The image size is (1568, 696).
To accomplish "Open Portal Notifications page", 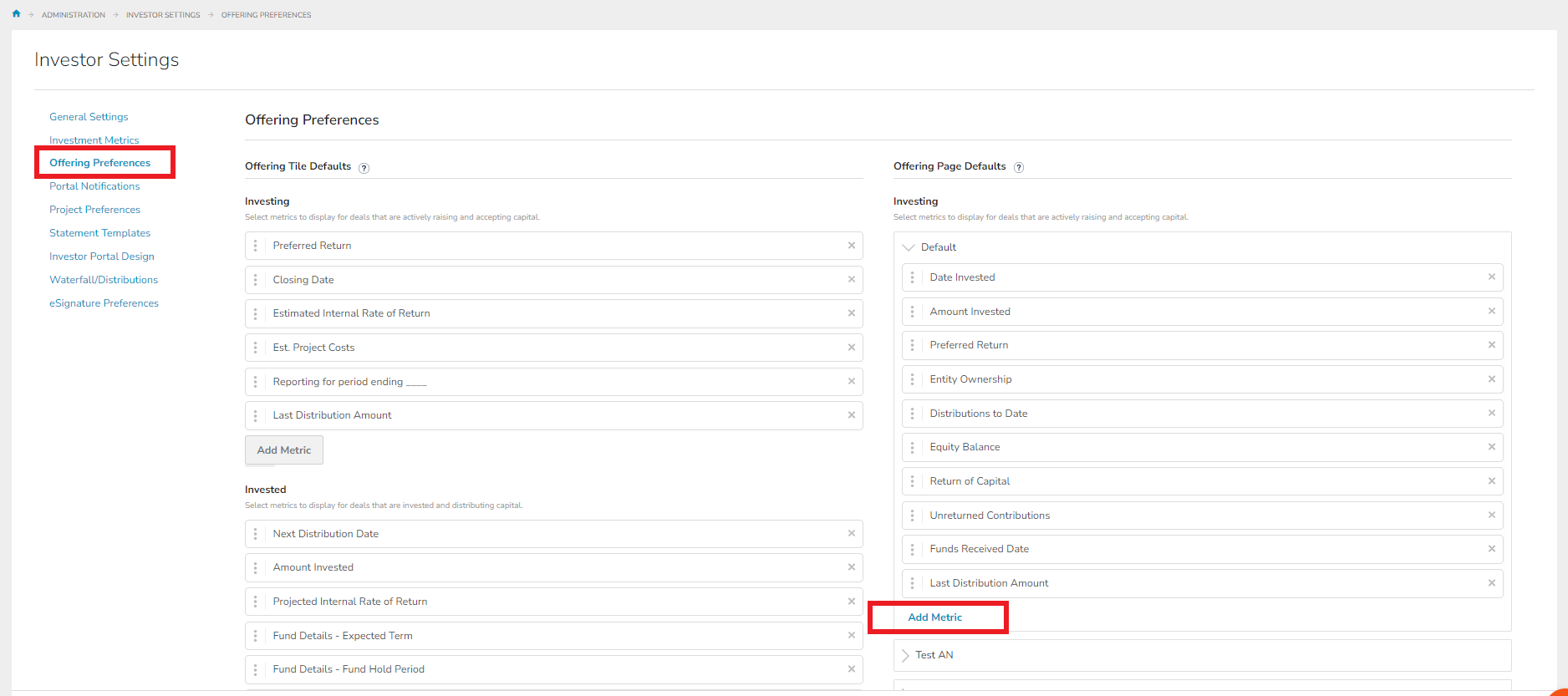I will [x=94, y=186].
